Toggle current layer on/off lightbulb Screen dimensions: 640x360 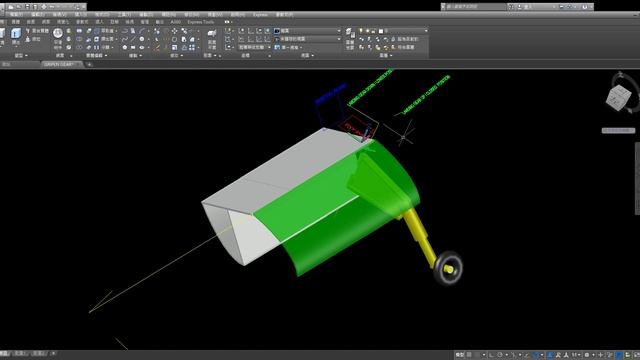tap(361, 31)
